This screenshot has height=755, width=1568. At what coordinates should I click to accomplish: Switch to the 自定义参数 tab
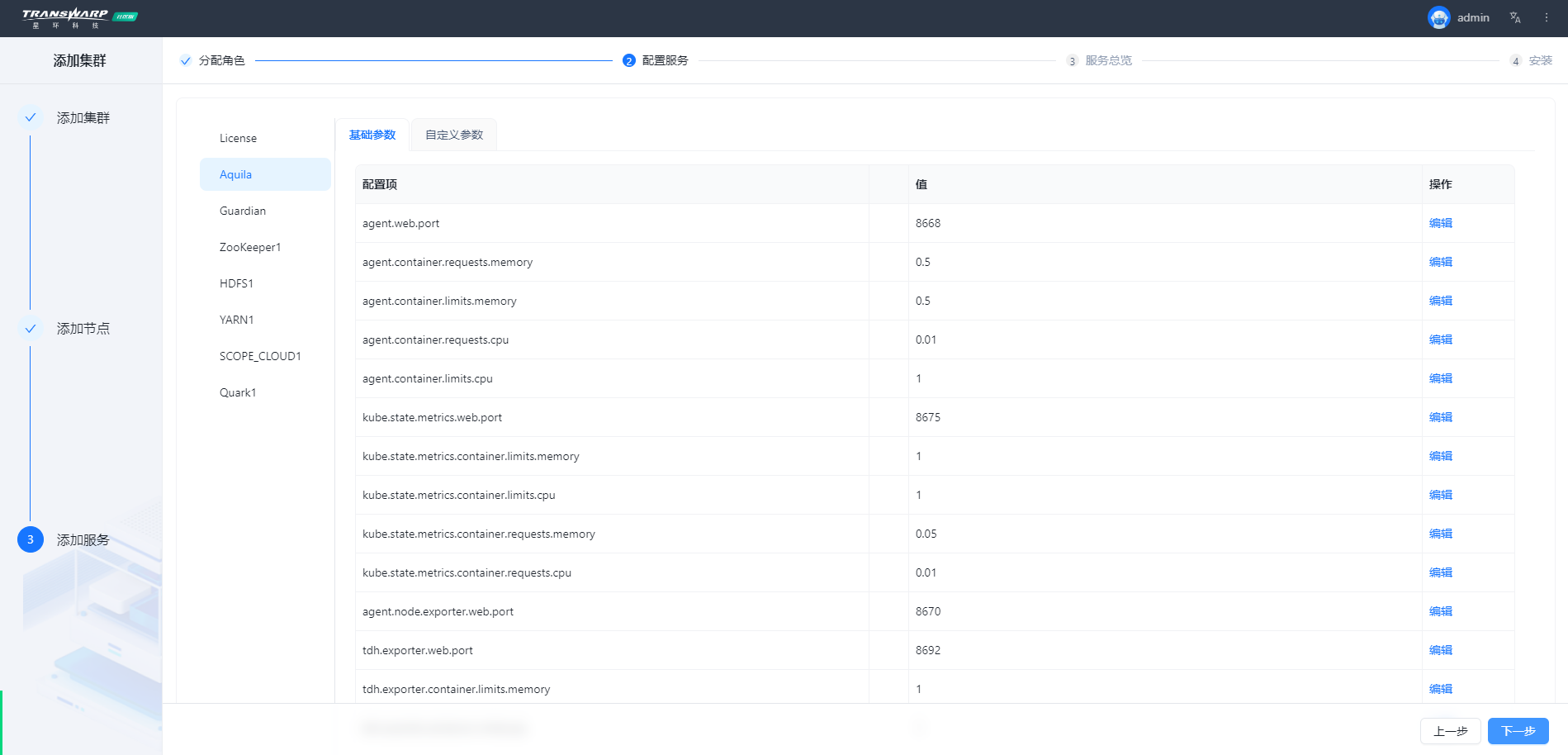(454, 135)
